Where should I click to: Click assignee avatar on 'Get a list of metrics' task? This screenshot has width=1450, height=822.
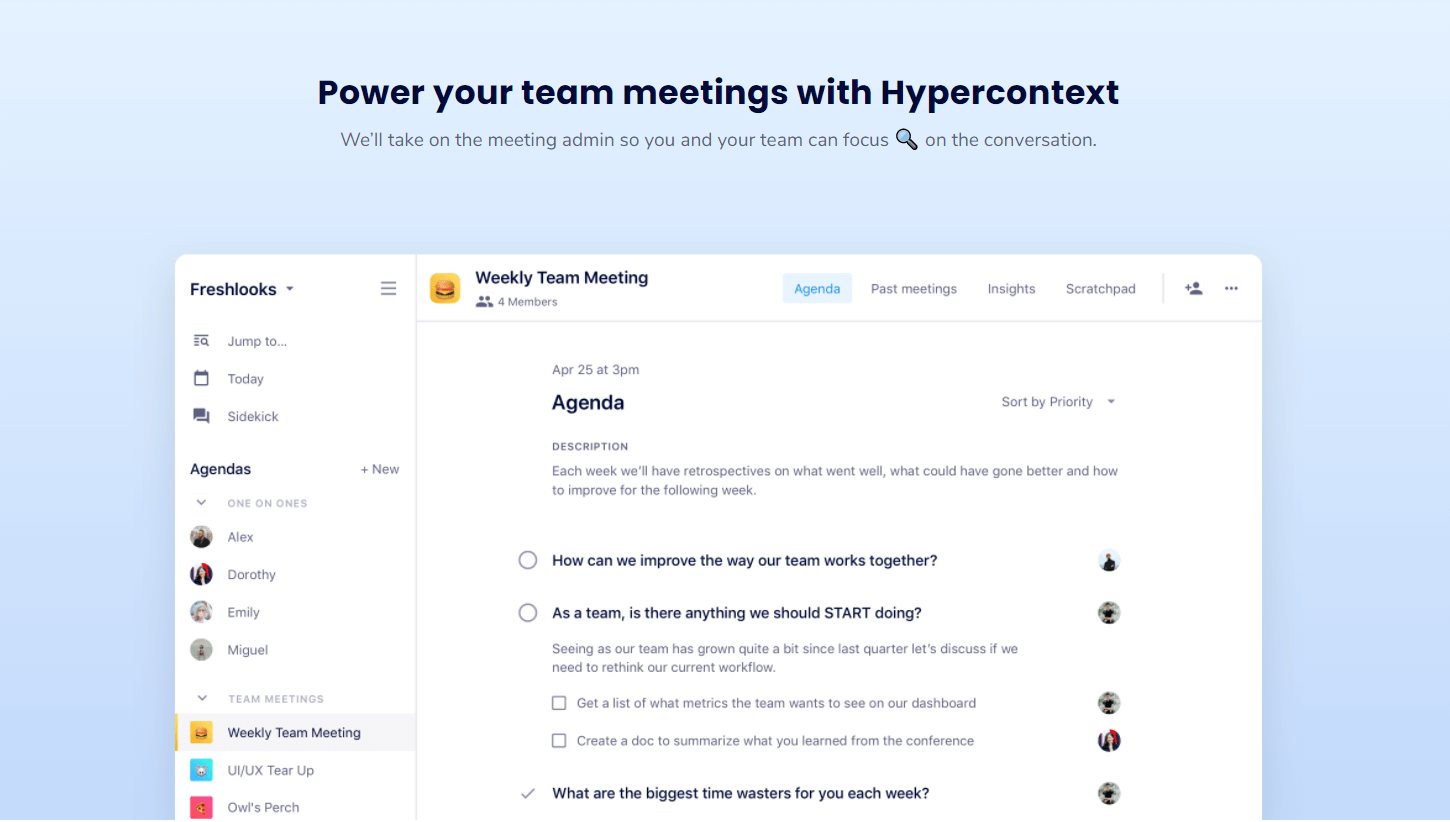pos(1109,703)
